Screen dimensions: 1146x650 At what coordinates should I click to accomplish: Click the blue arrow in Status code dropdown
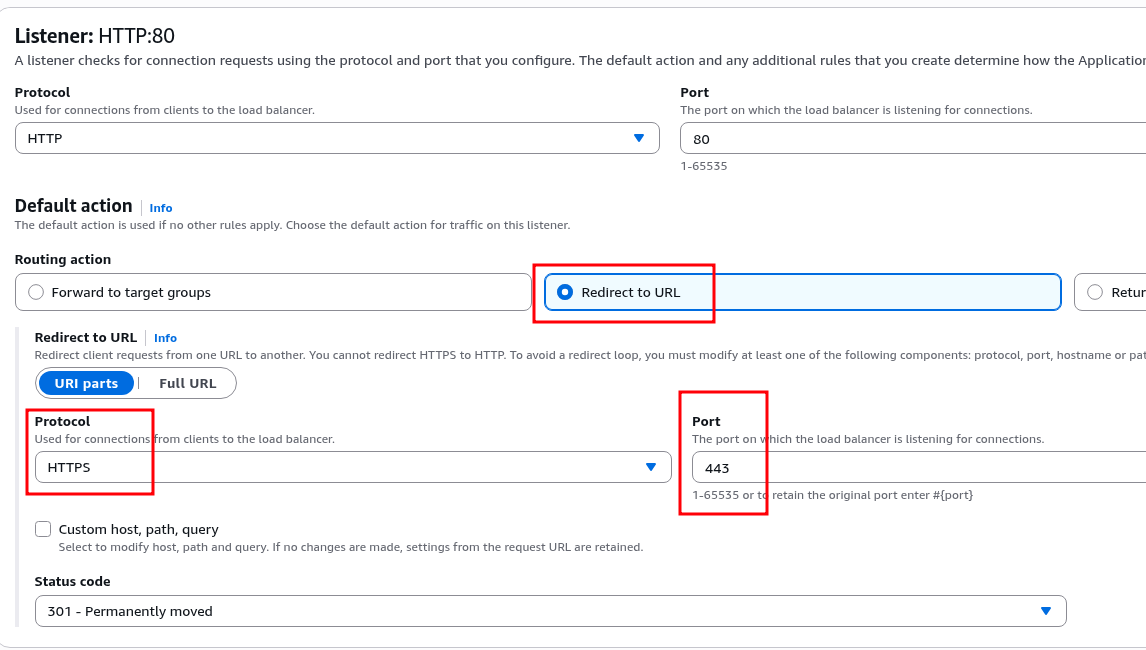pos(1046,611)
